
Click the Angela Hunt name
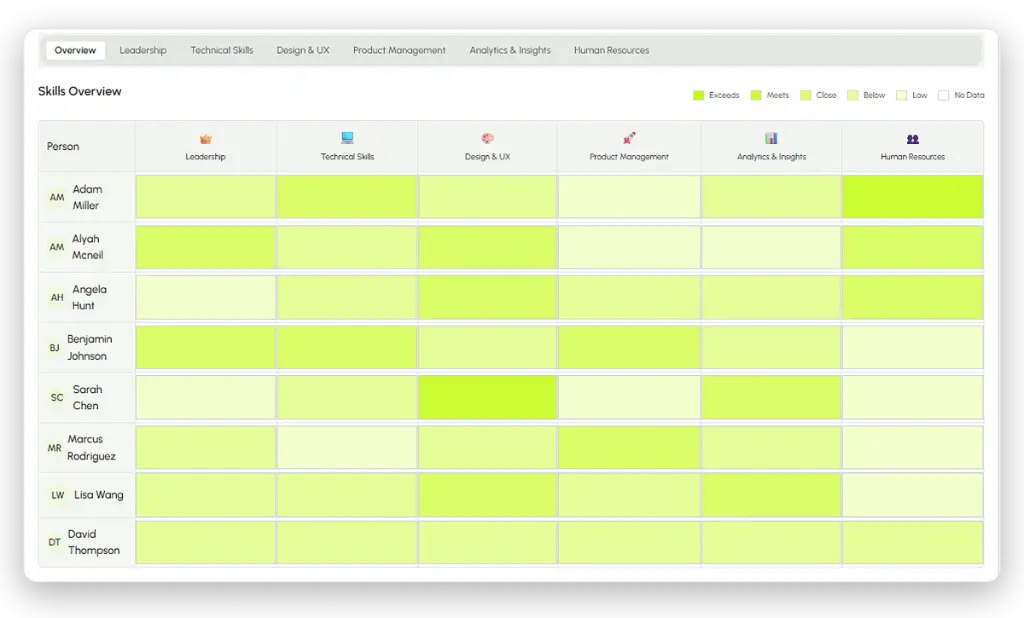click(89, 297)
